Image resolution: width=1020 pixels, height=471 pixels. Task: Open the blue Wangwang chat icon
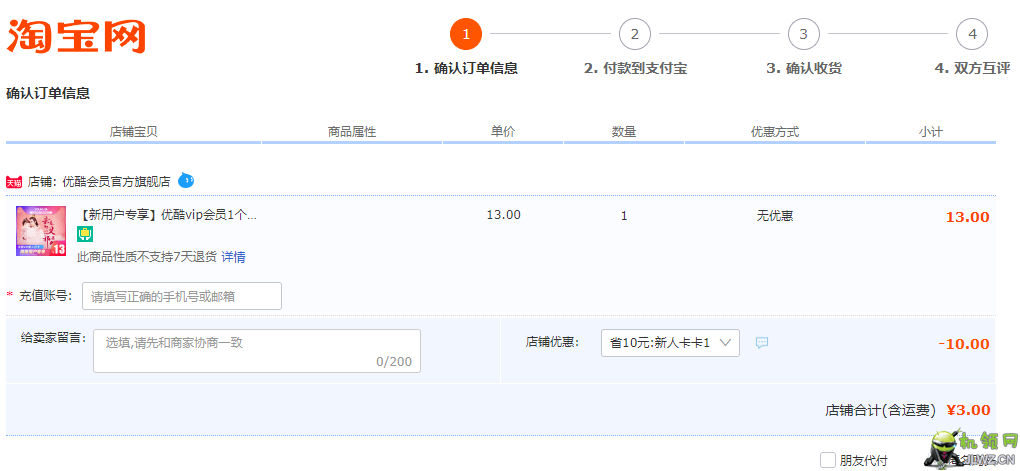(186, 180)
